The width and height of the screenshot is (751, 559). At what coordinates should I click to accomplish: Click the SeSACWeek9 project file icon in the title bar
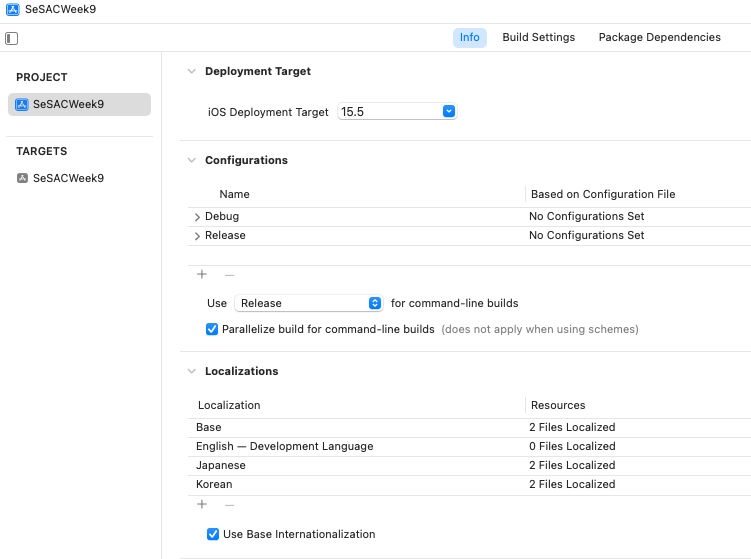(x=13, y=9)
